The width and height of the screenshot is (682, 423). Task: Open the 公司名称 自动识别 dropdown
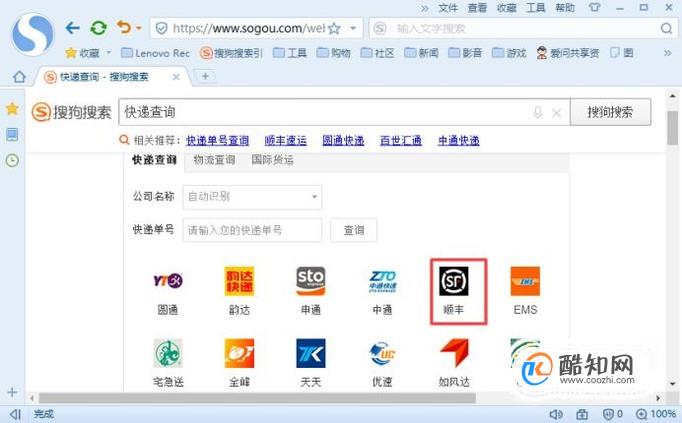point(252,197)
